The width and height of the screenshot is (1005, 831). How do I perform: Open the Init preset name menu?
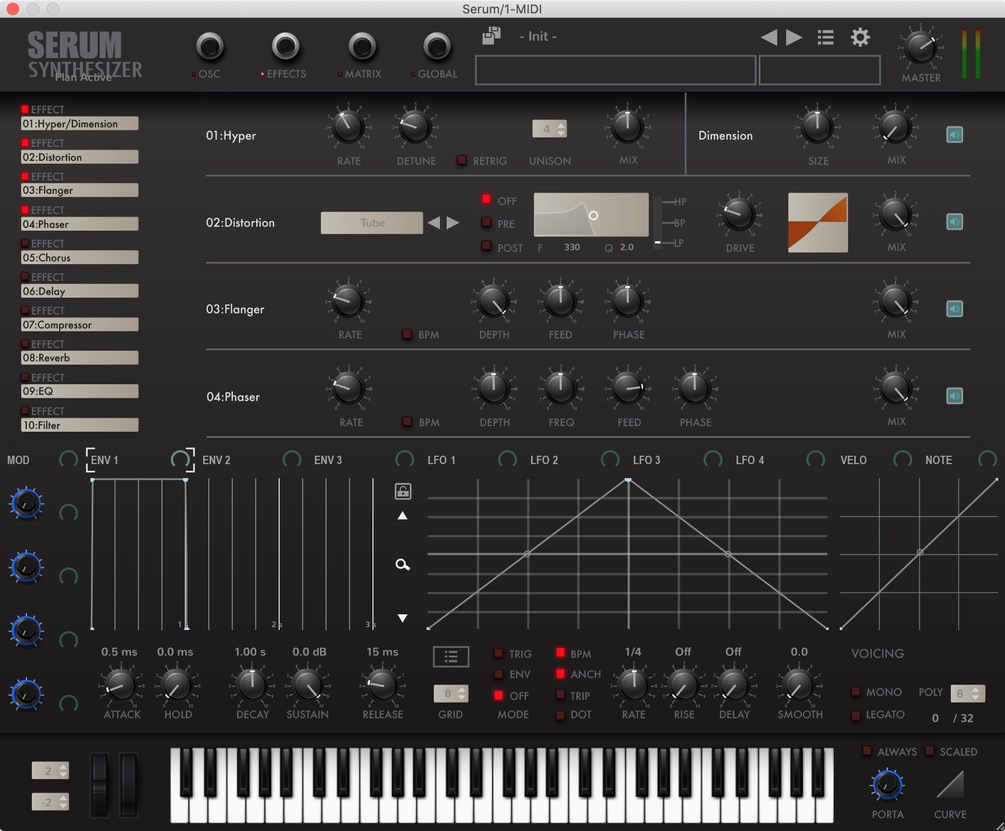point(538,37)
